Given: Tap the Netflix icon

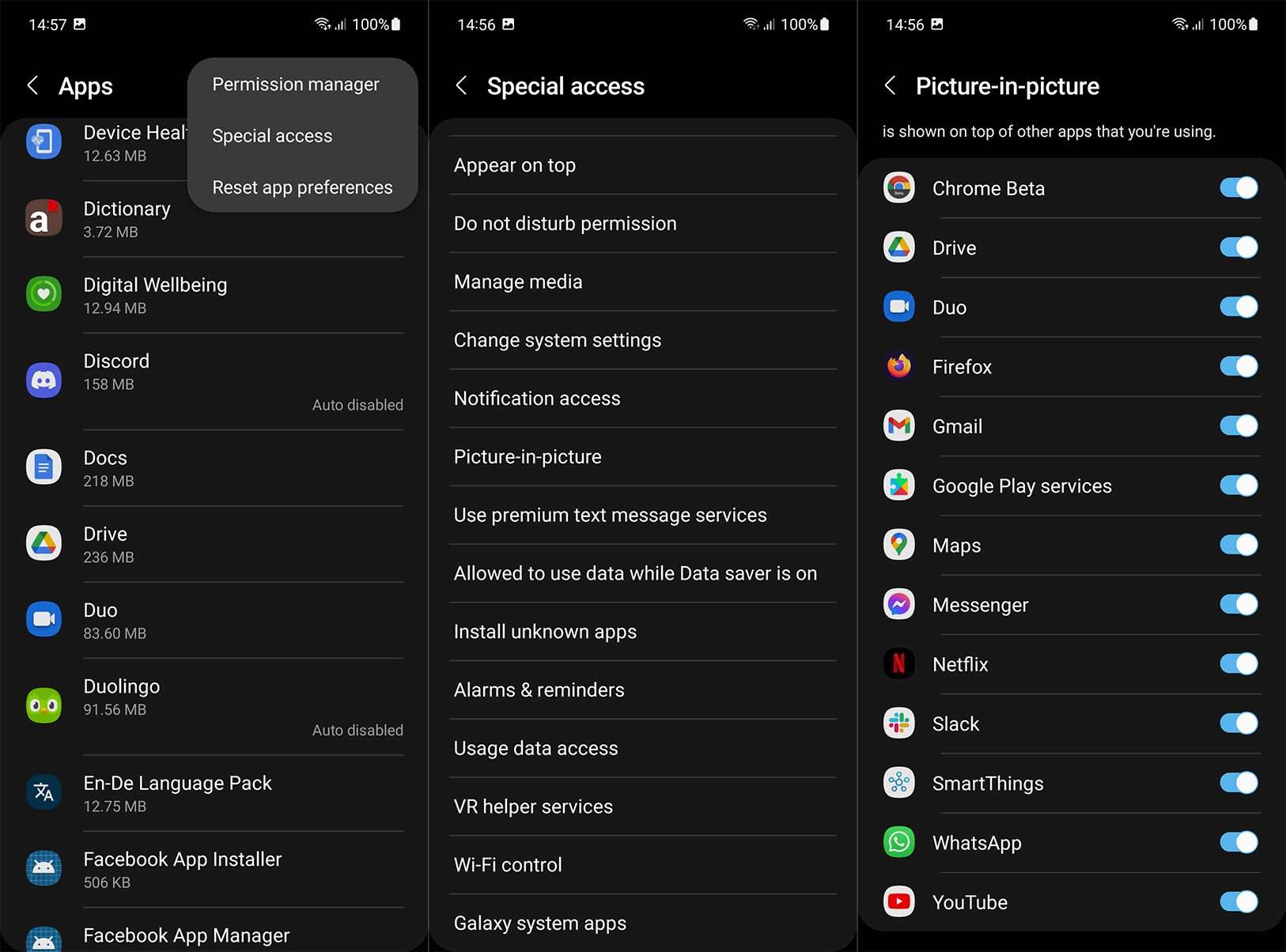Looking at the screenshot, I should (899, 663).
